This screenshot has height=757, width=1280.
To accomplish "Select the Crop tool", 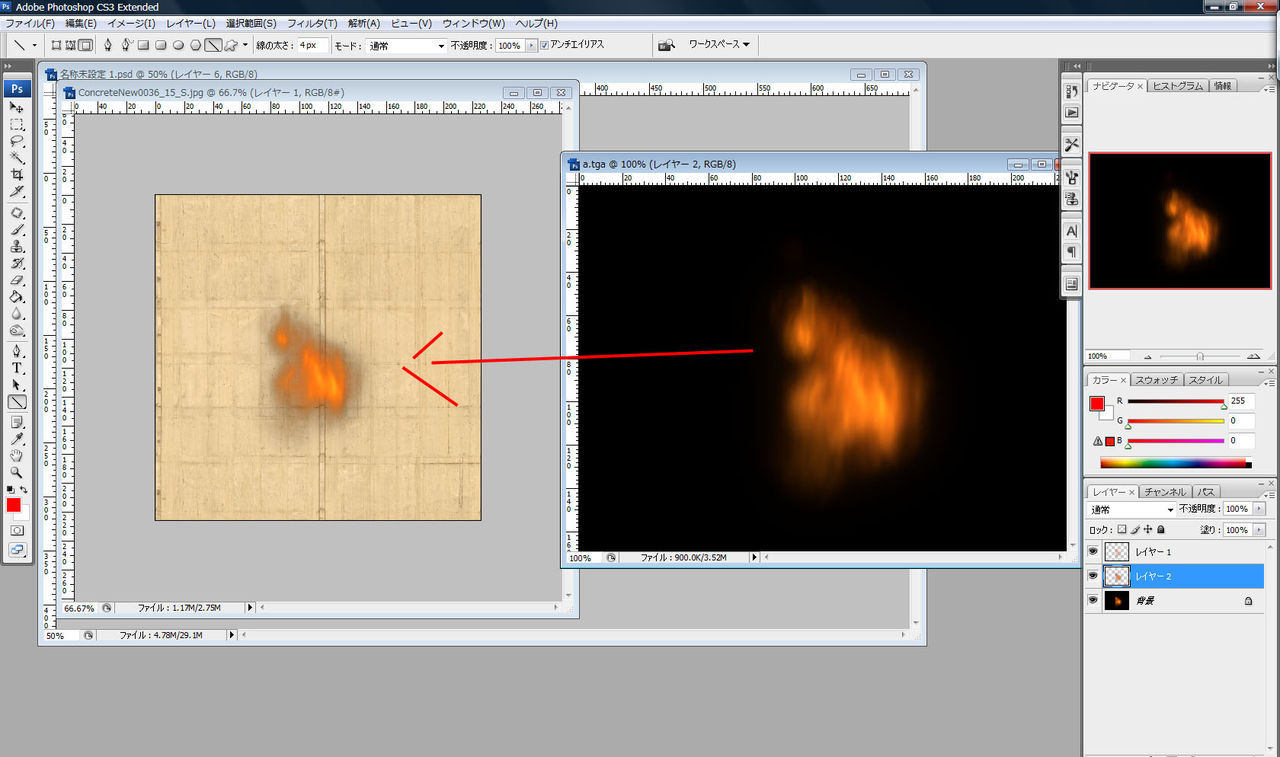I will coord(17,174).
